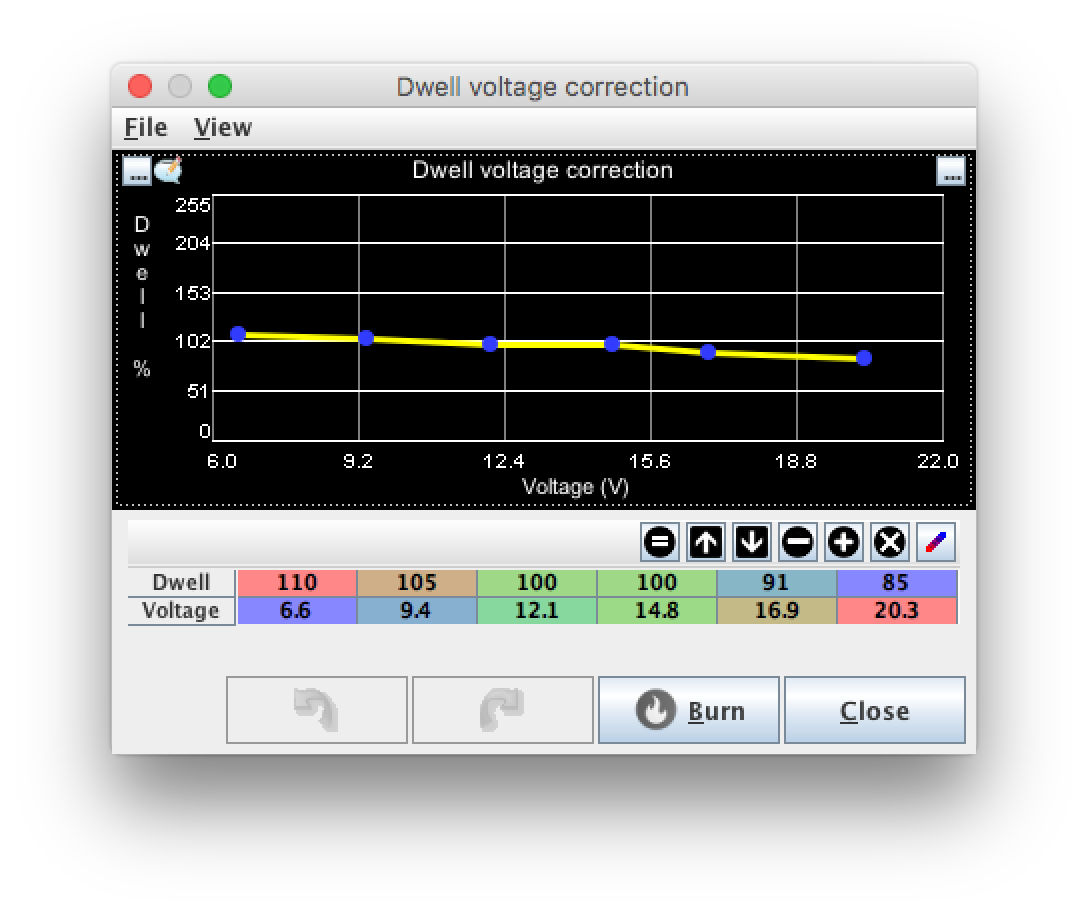Viewport: 1088px width, 914px height.
Task: Click the Burn button
Action: [688, 710]
